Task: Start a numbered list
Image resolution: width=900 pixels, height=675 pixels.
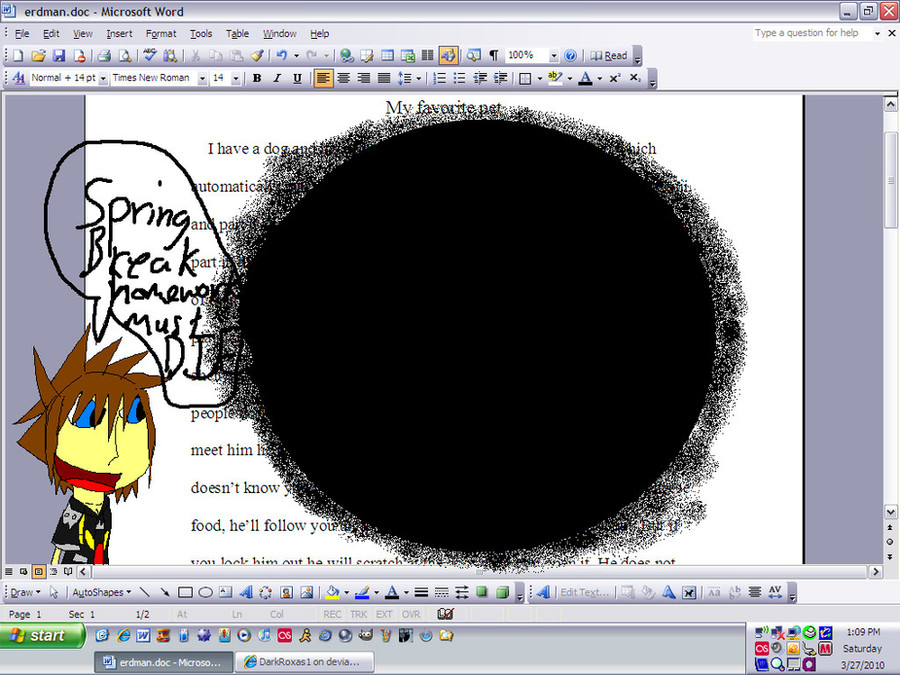Action: 439,78
